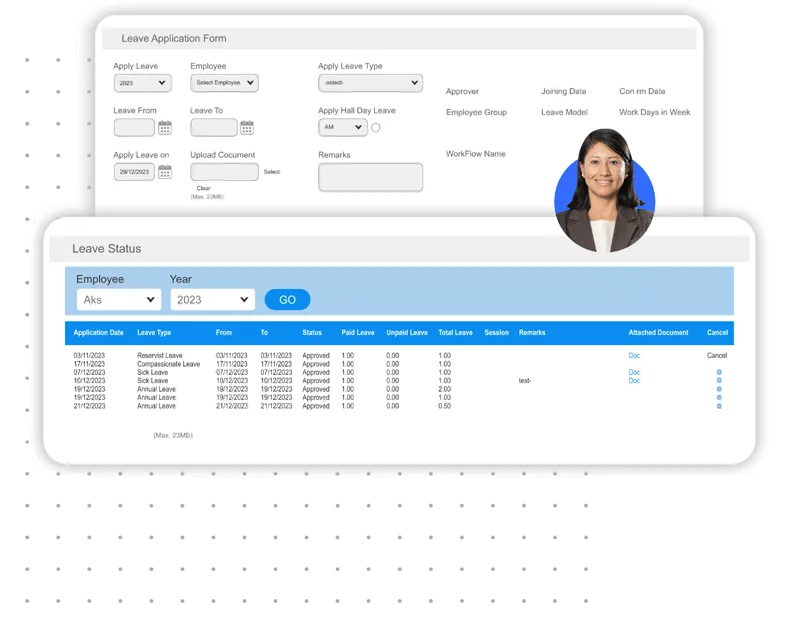The height and width of the screenshot is (635, 800).
Task: Click cancel icon on the 07/12/2023 Sick Leave row
Action: (720, 372)
